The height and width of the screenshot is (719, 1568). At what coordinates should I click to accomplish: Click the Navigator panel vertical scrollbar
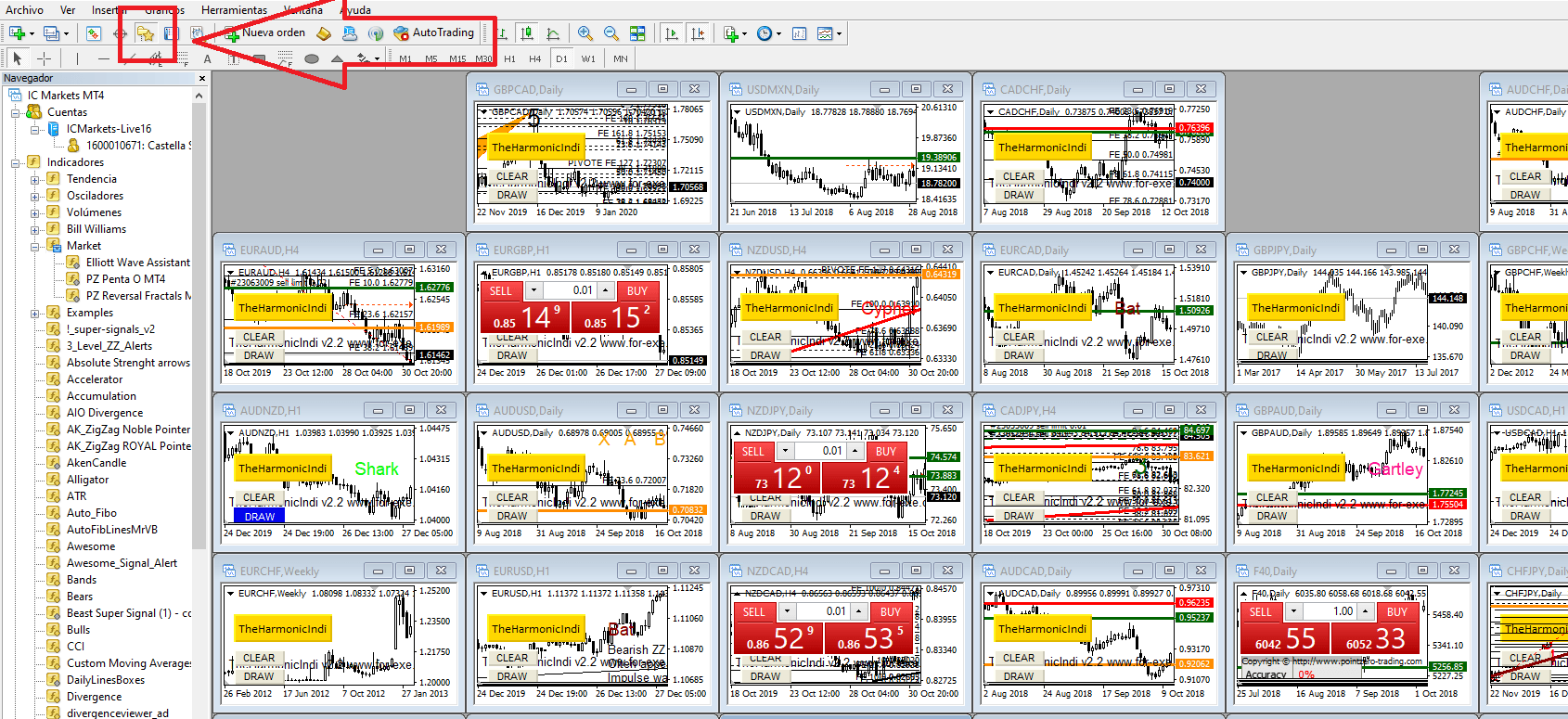199,325
